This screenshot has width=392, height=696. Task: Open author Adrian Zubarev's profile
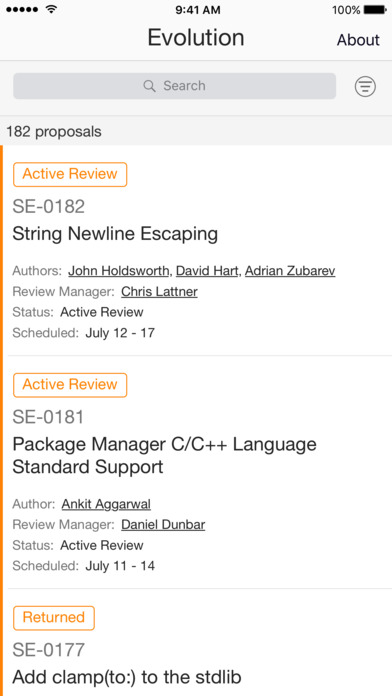pyautogui.click(x=290, y=271)
